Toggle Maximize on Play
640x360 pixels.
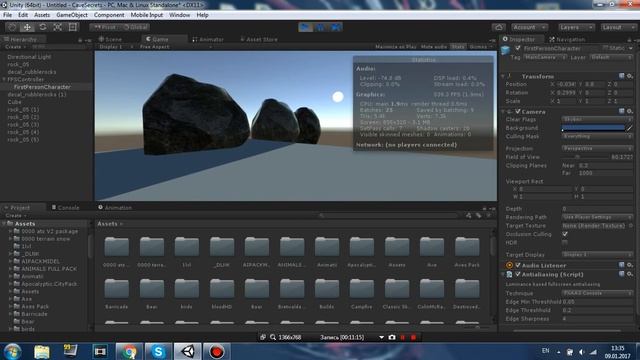point(396,47)
